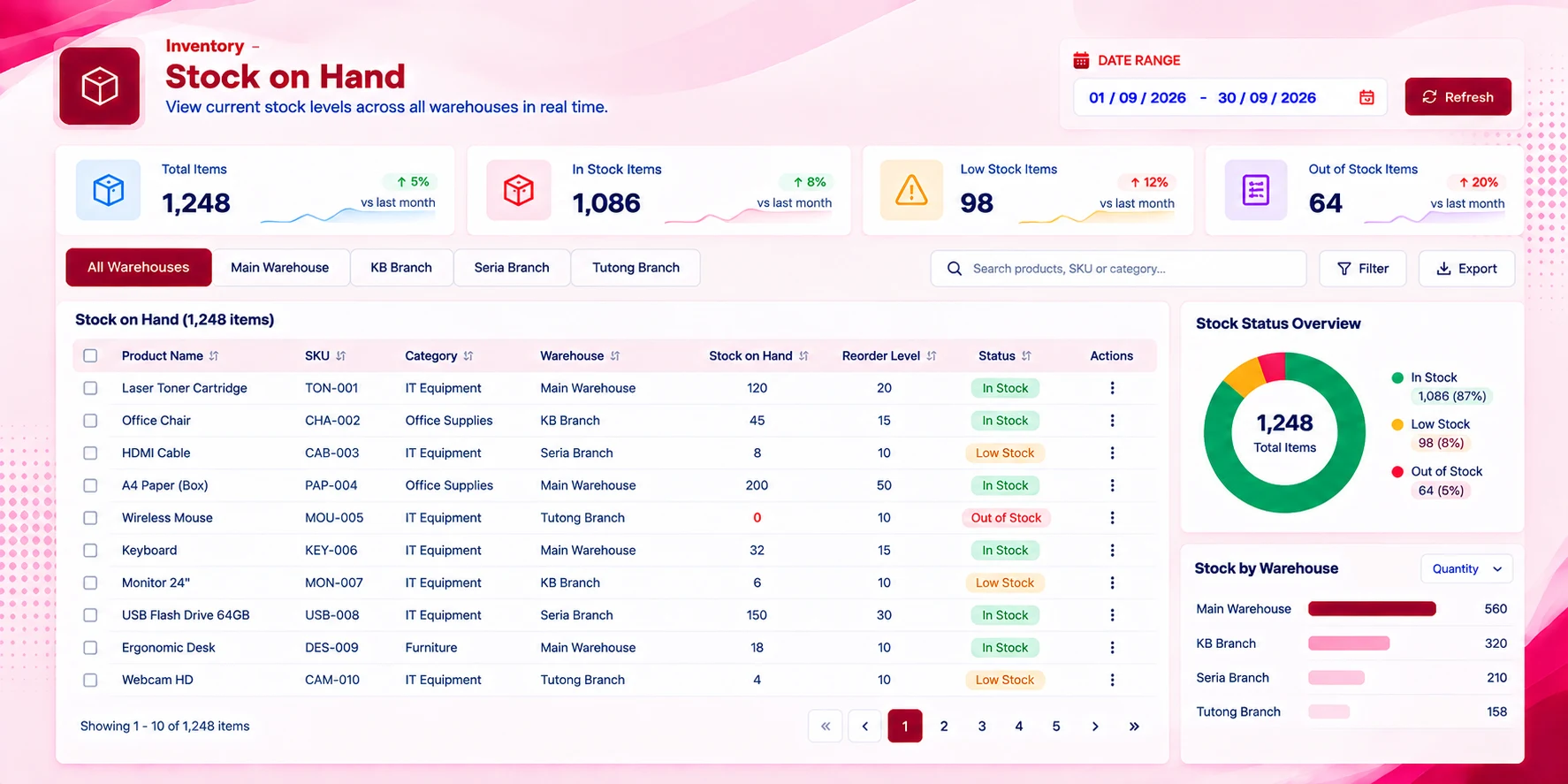Select the USB Flash Drive 64GB checkbox
Image resolution: width=1568 pixels, height=784 pixels.
click(x=90, y=615)
